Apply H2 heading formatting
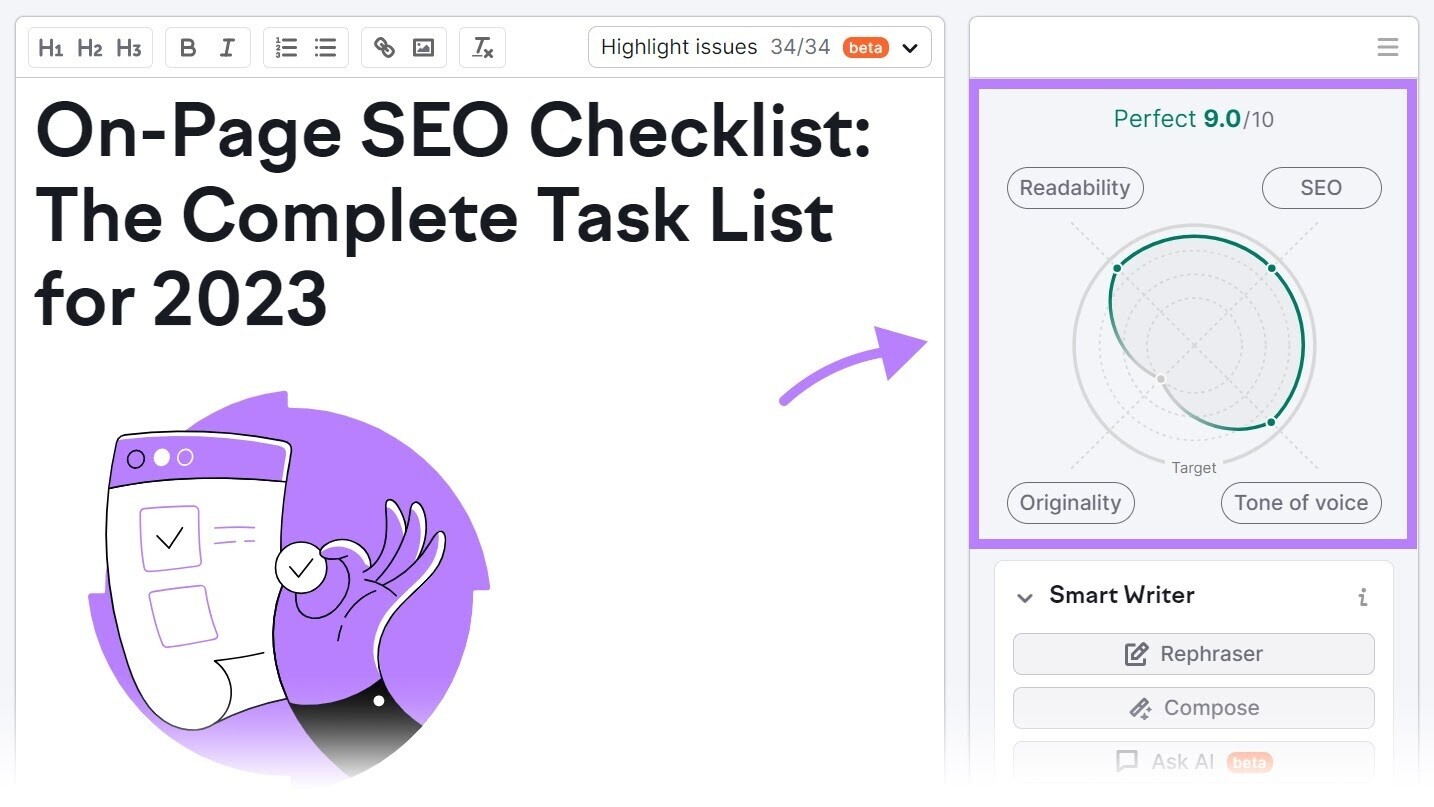The height and width of the screenshot is (807, 1434). pos(90,47)
